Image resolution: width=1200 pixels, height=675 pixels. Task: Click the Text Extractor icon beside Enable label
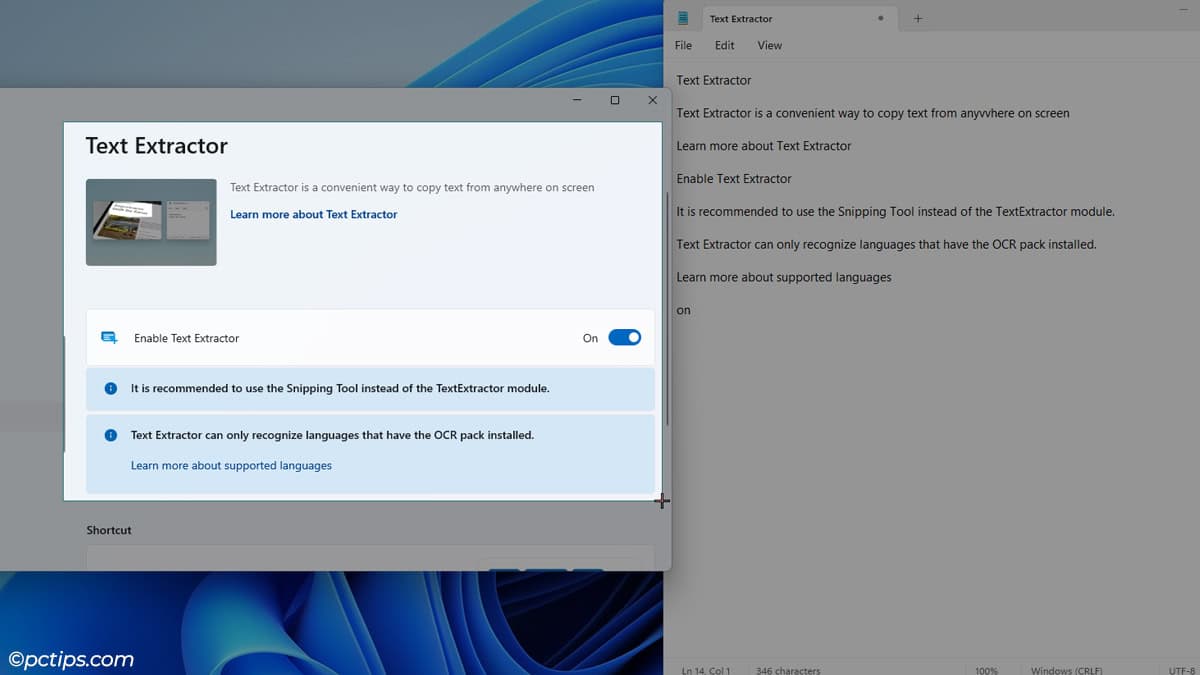[109, 338]
